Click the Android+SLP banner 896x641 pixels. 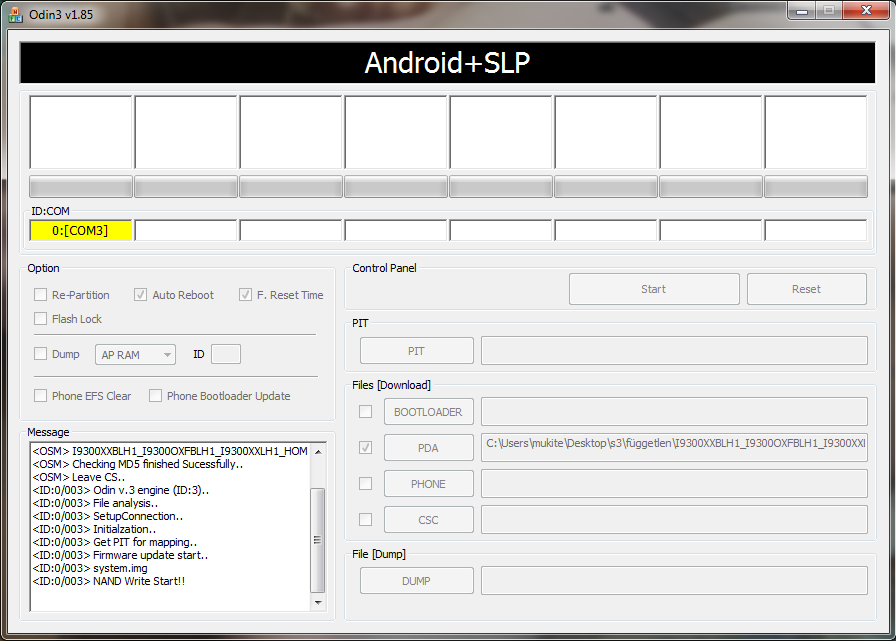pos(447,62)
